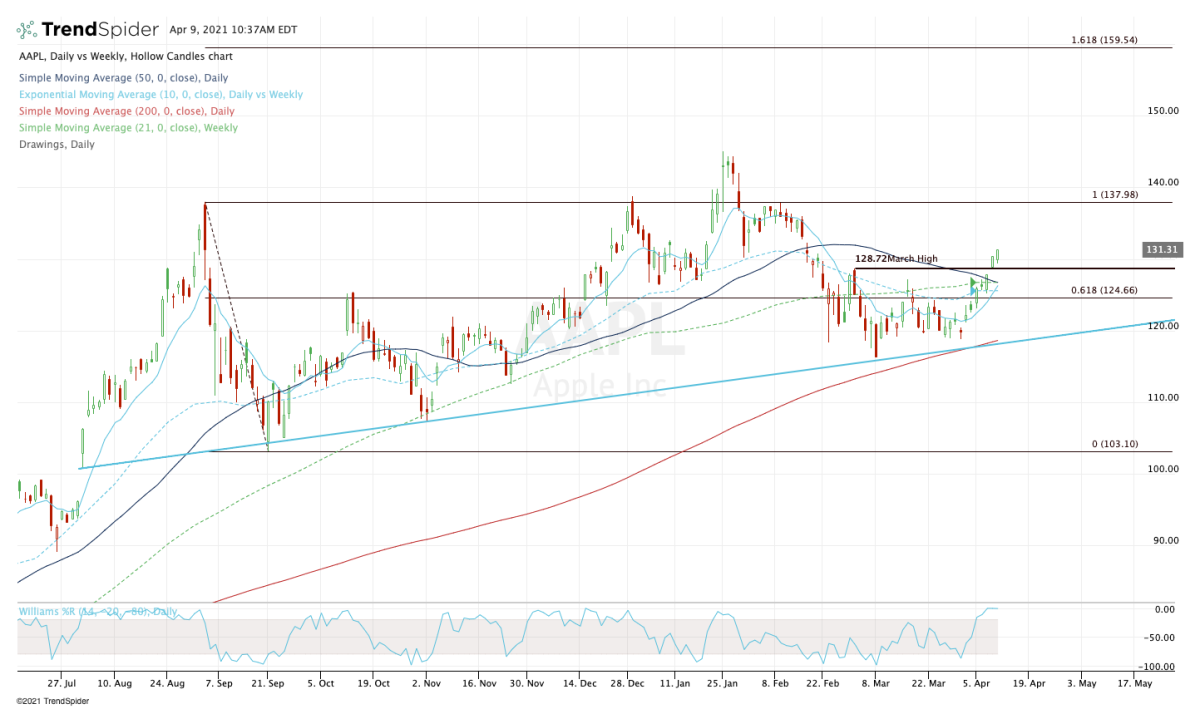Click the 128.72 March High annotation
The width and height of the screenshot is (1200, 709).
[x=897, y=258]
